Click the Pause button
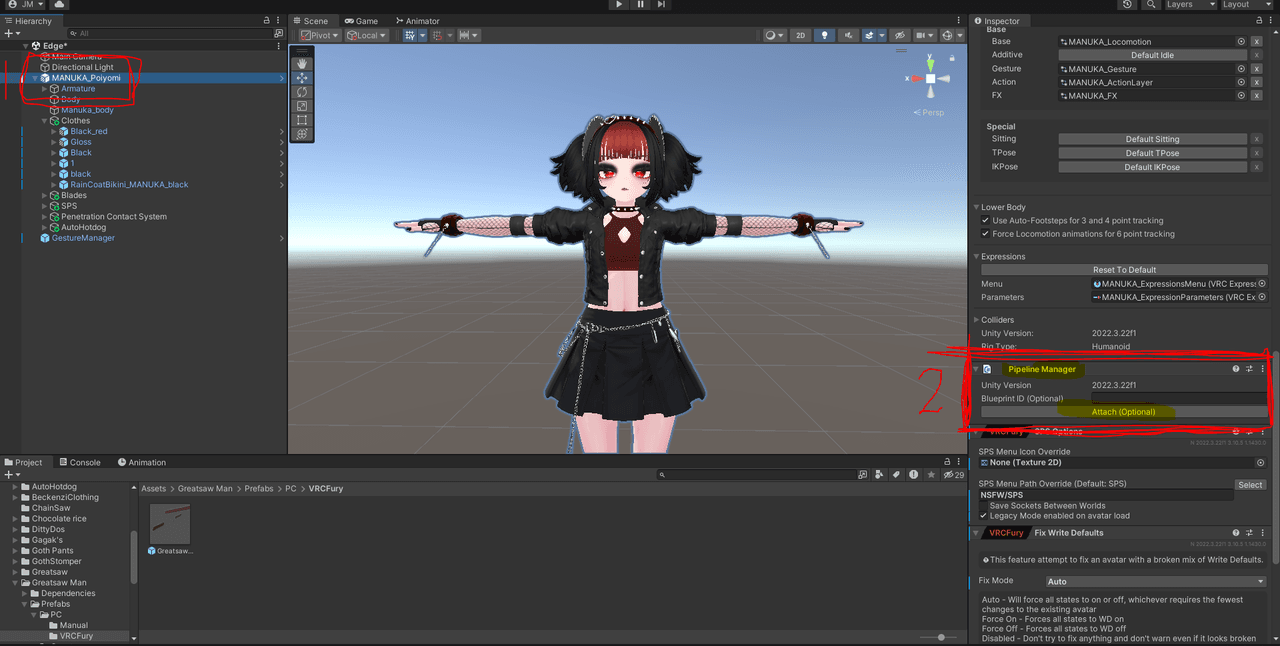1280x646 pixels. (641, 5)
